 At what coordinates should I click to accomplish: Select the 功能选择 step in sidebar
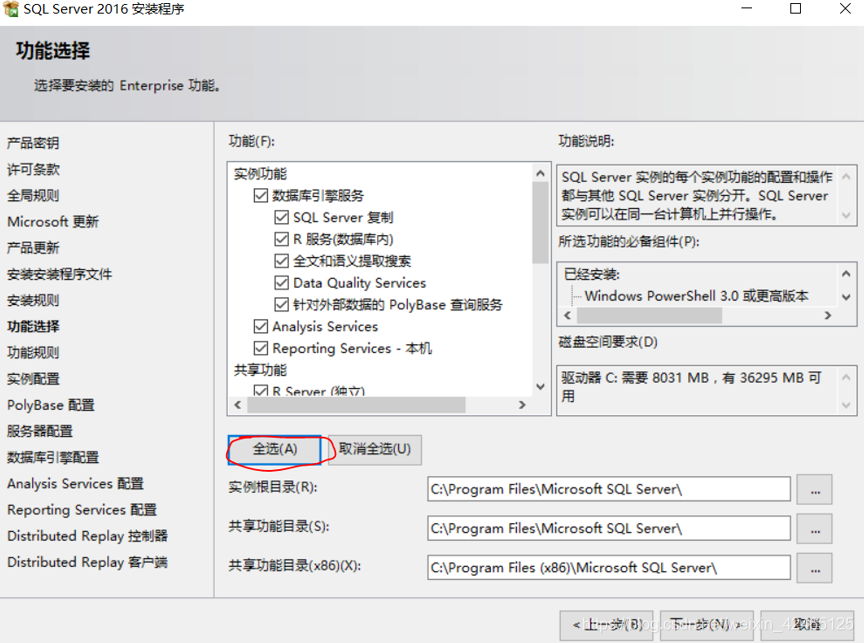33,326
